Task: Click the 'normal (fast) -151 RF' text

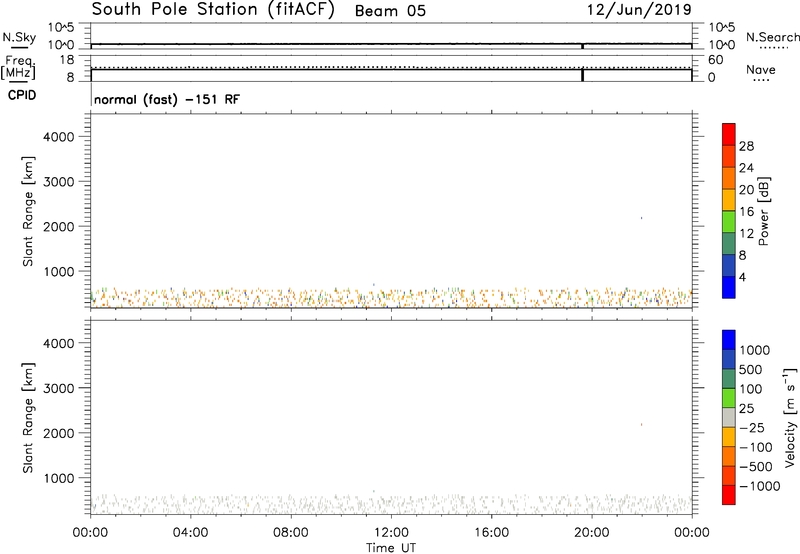Action: pos(167,99)
